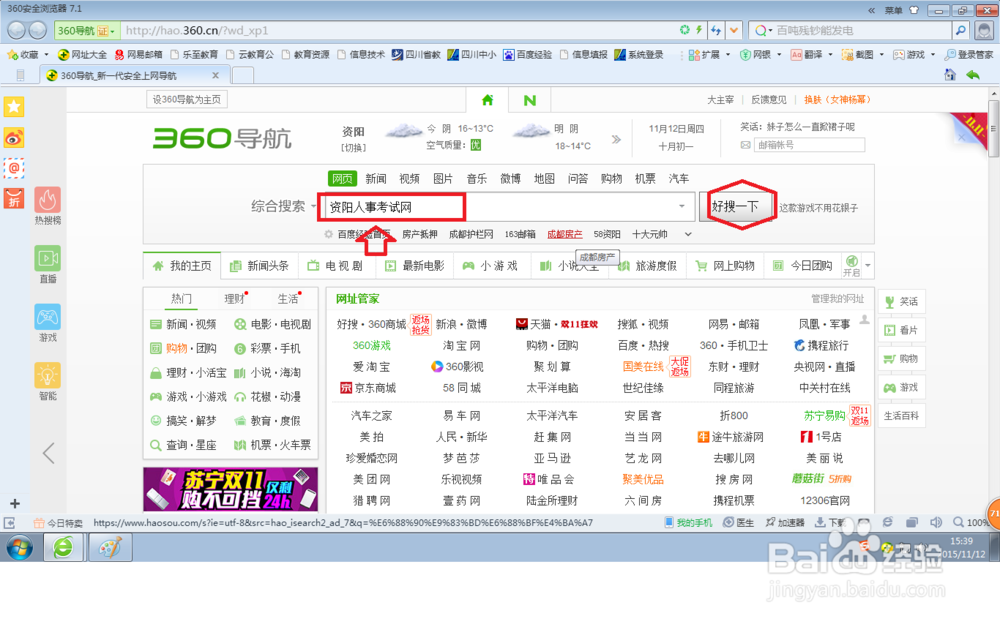Click the plus icon at sidebar bottom

pos(15,503)
